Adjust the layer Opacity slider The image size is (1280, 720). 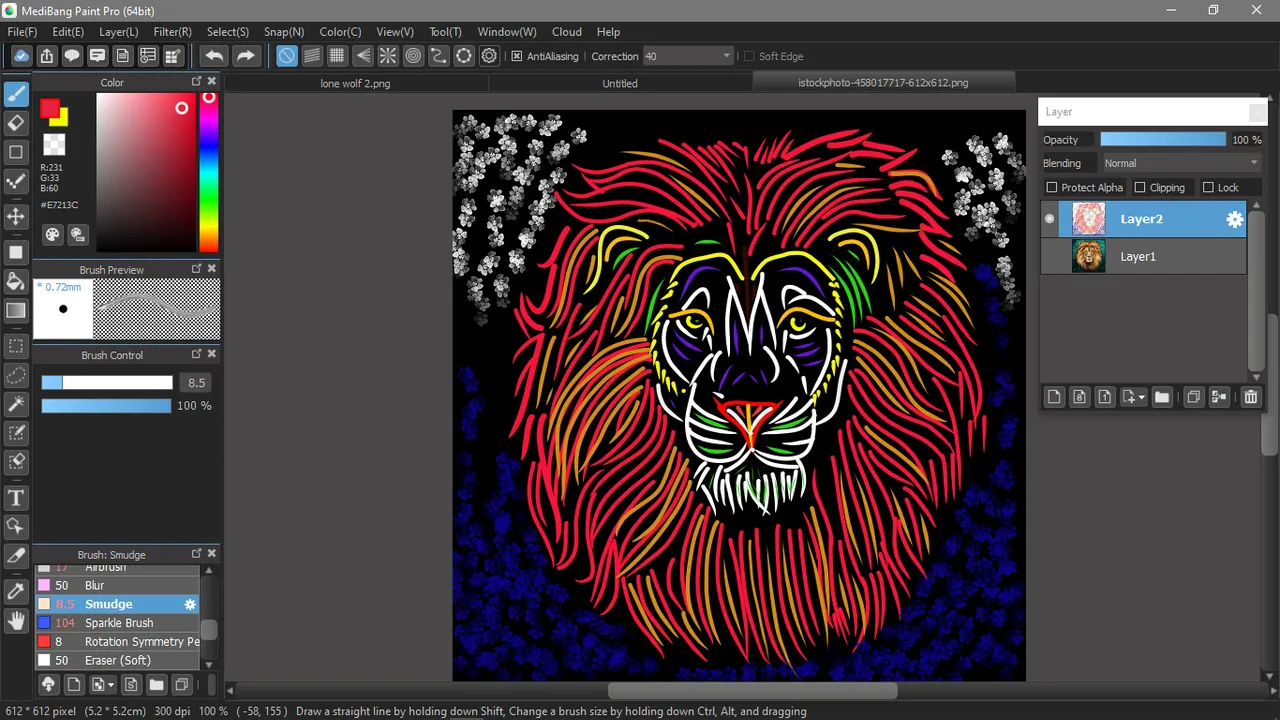[x=1163, y=140]
